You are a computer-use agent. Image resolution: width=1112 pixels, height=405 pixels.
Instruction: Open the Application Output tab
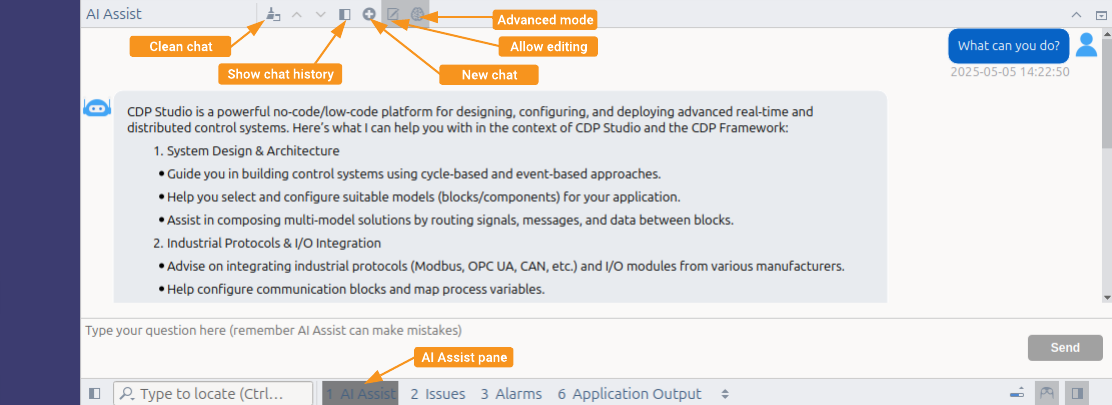629,394
